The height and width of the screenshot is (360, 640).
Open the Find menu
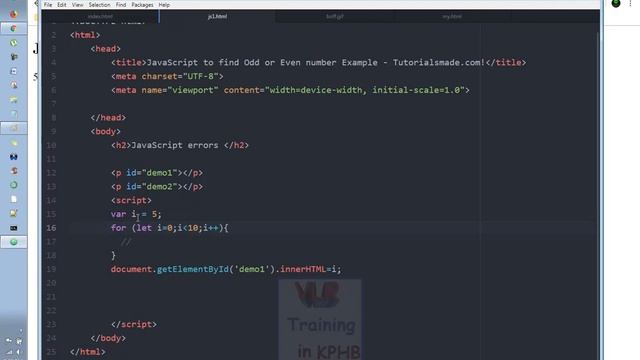coord(121,5)
